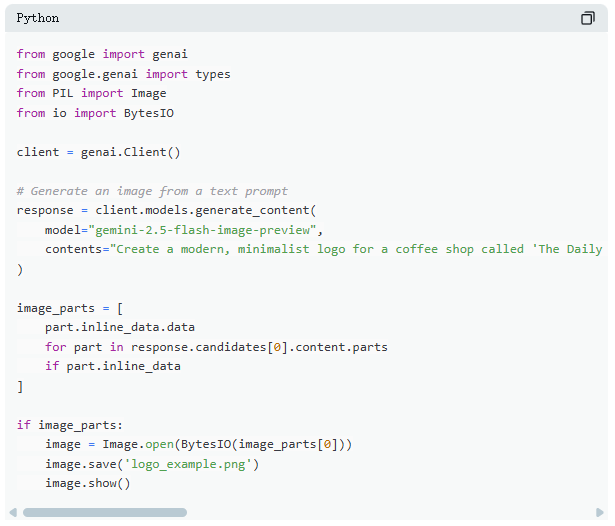
Task: Click the 'image.show()' call
Action: point(88,483)
